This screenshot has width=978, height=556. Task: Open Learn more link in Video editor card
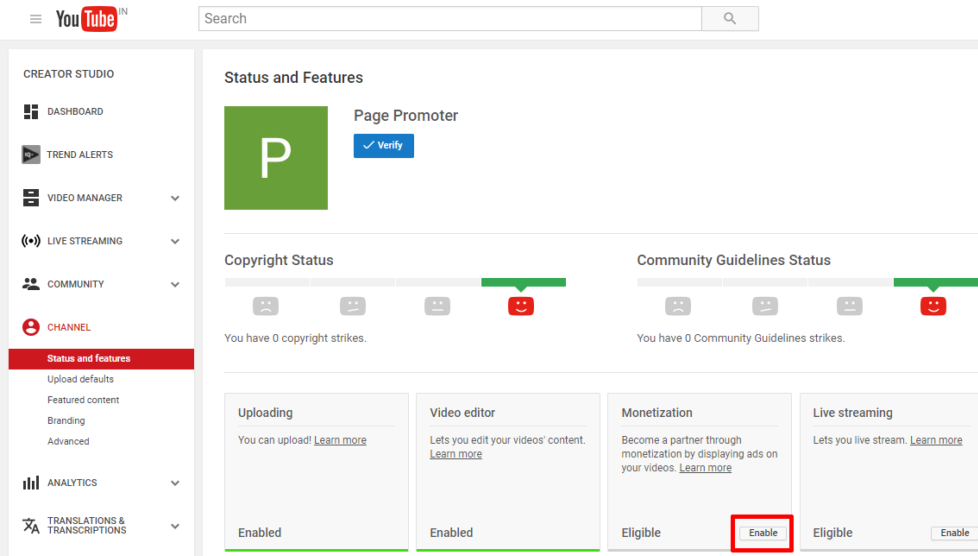[x=456, y=454]
